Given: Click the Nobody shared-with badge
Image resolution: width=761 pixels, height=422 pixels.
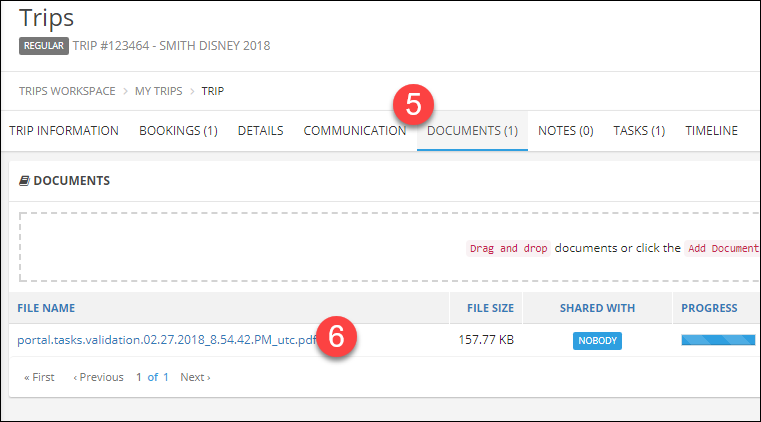Looking at the screenshot, I should 597,341.
